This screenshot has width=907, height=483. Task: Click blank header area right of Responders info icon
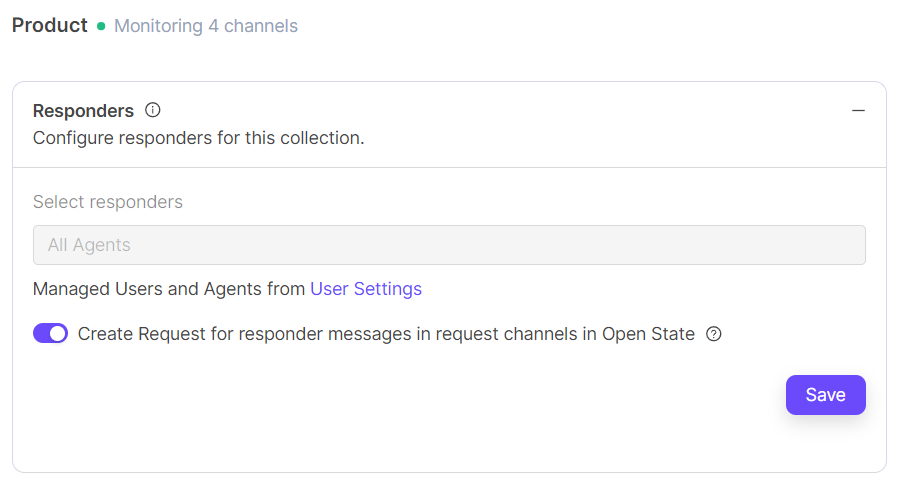pyautogui.click(x=500, y=110)
